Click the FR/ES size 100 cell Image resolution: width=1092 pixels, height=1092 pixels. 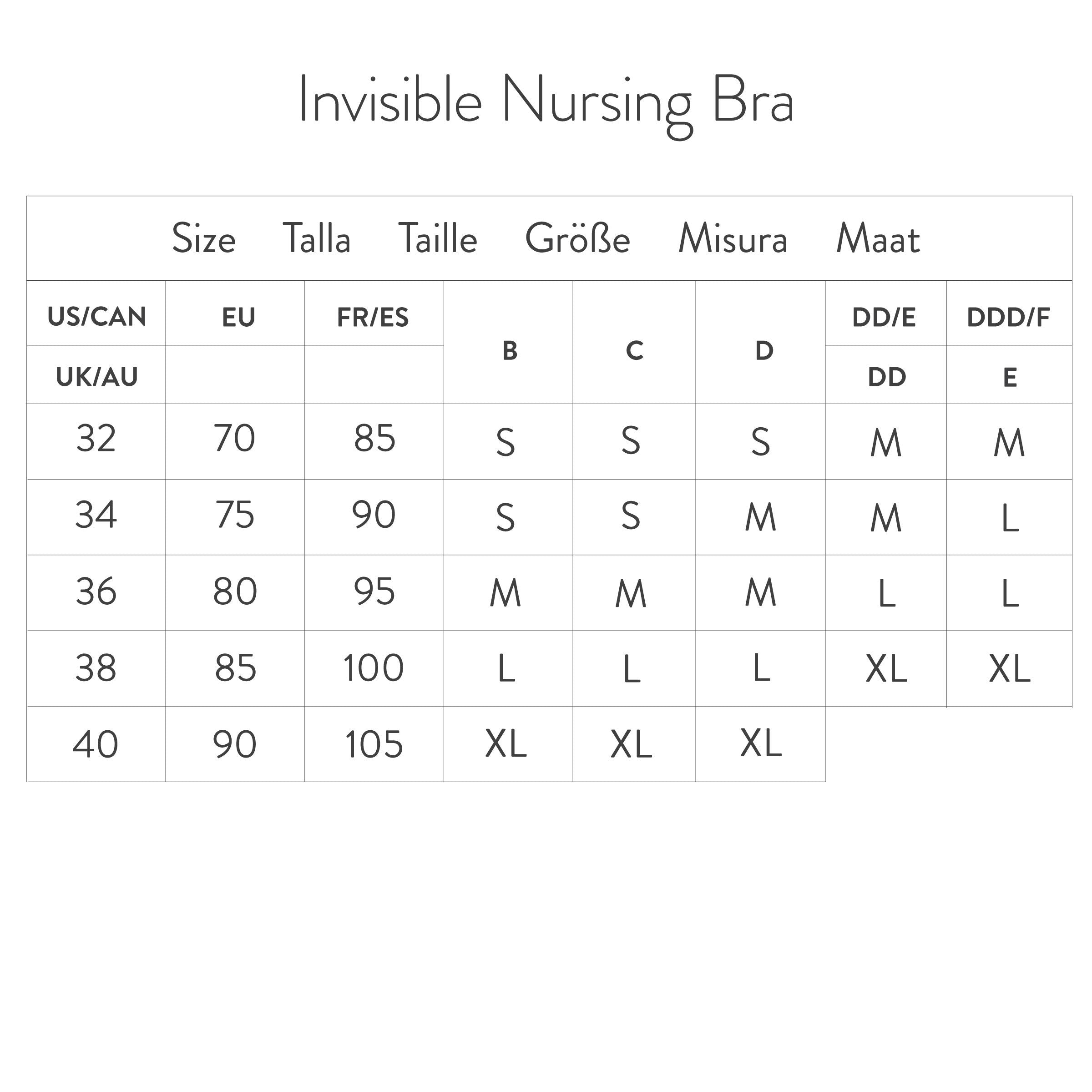click(x=374, y=668)
